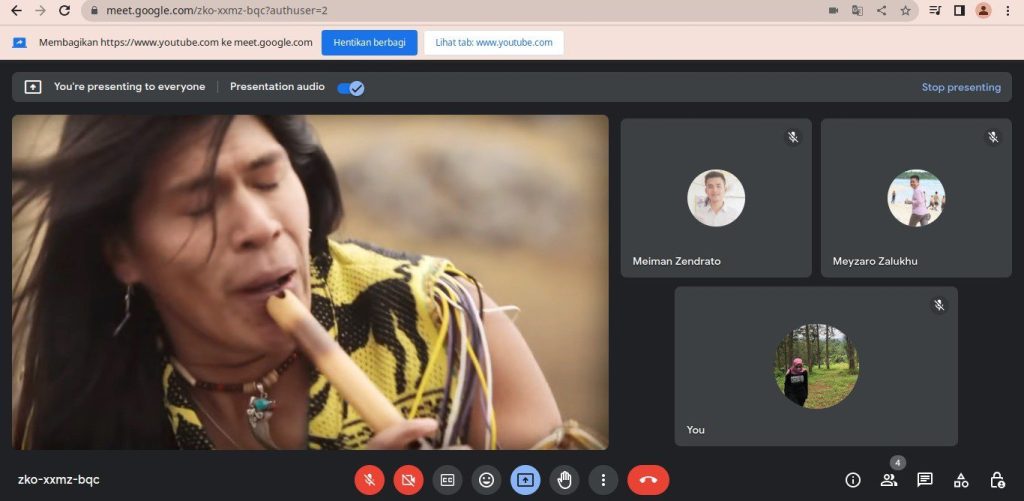This screenshot has height=501, width=1024.
Task: Click the Meyzaro Zalukhu name label
Action: (x=875, y=261)
